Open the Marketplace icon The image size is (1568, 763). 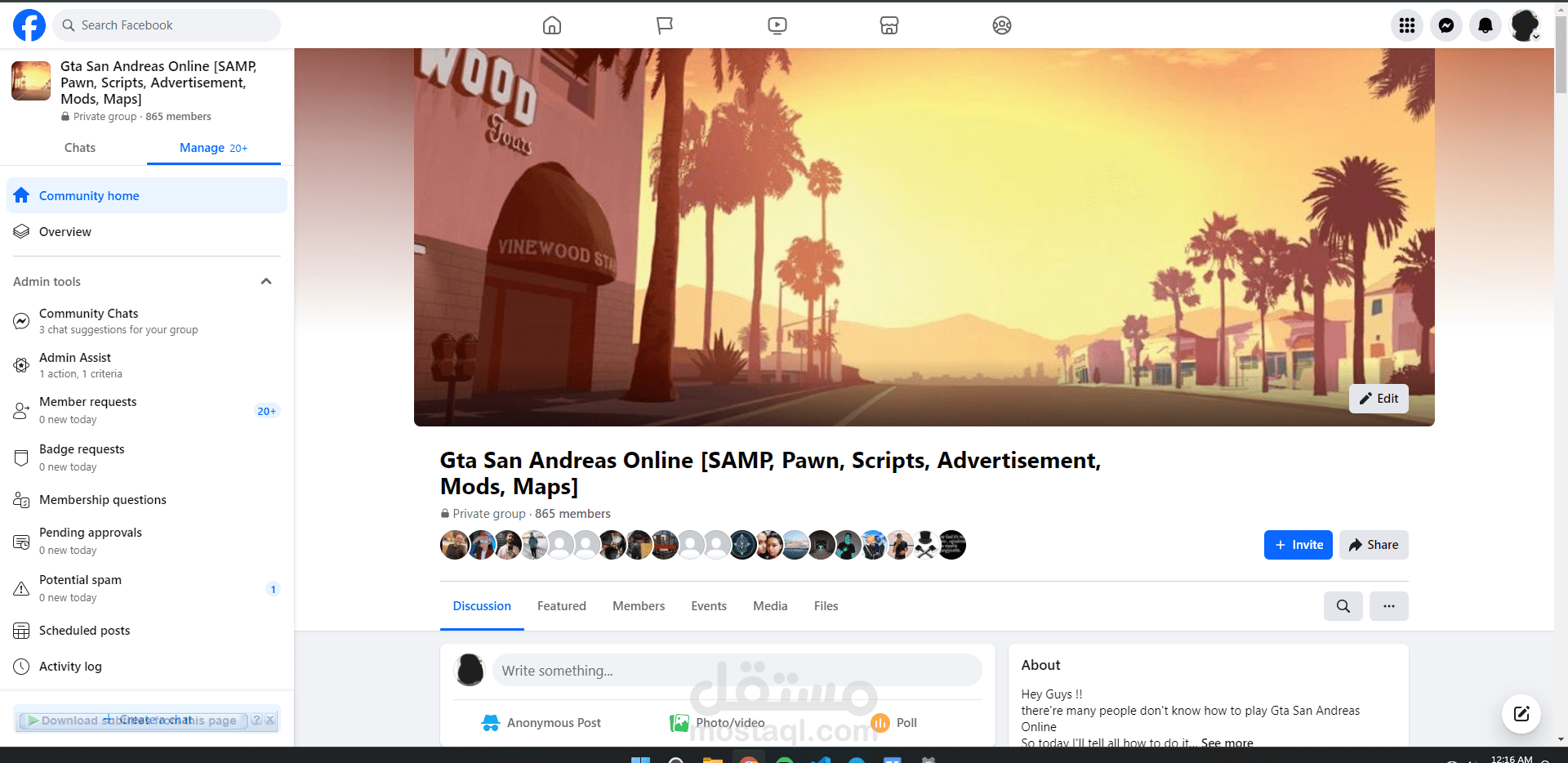pos(889,25)
